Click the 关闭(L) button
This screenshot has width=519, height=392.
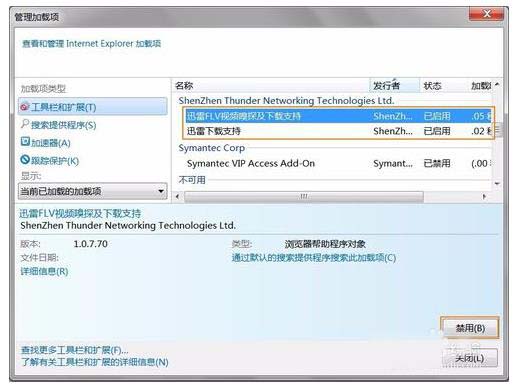point(470,358)
